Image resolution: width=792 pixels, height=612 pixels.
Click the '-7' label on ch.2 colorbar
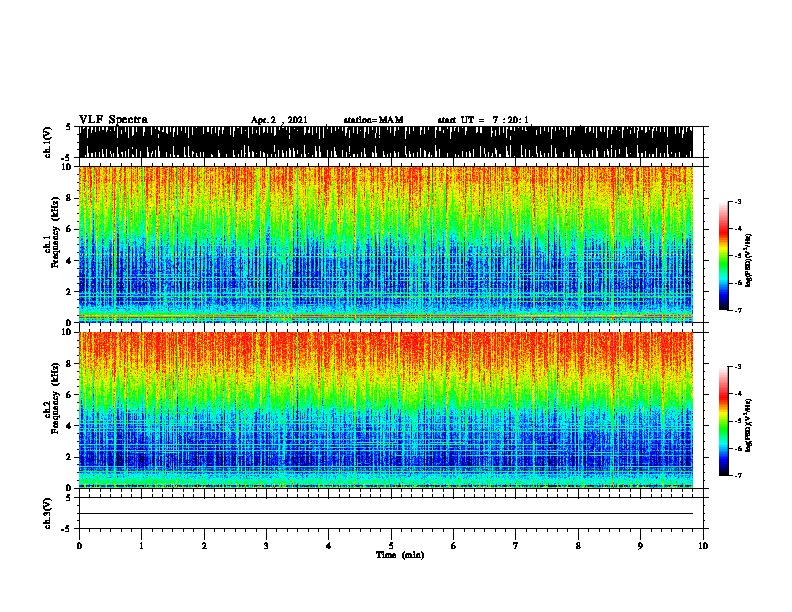click(737, 475)
